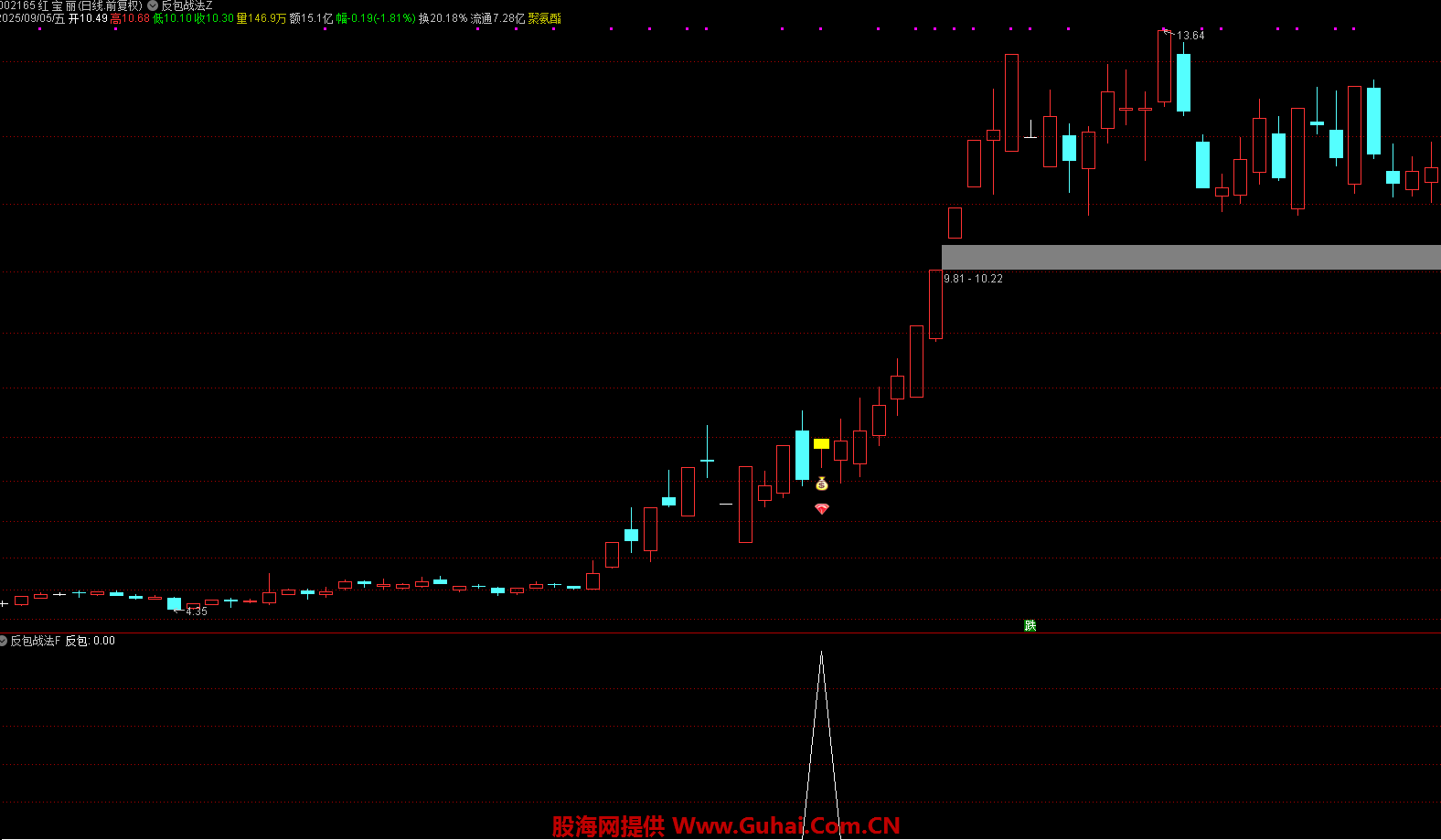Click the 聚氨酯 sector tag

(x=544, y=18)
